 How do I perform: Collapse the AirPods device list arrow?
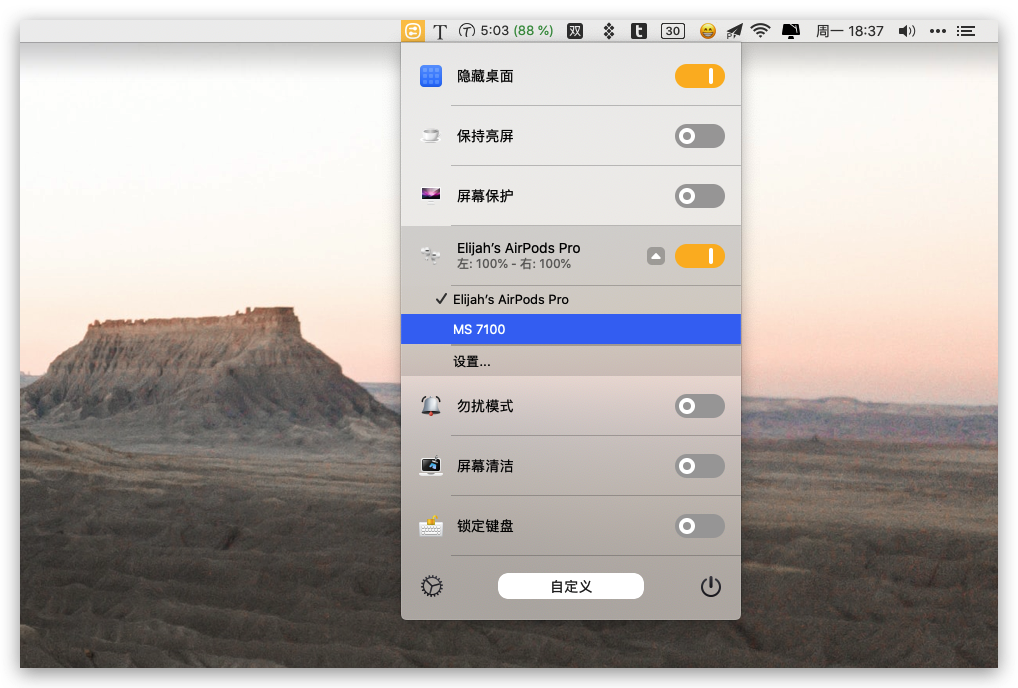click(x=656, y=256)
